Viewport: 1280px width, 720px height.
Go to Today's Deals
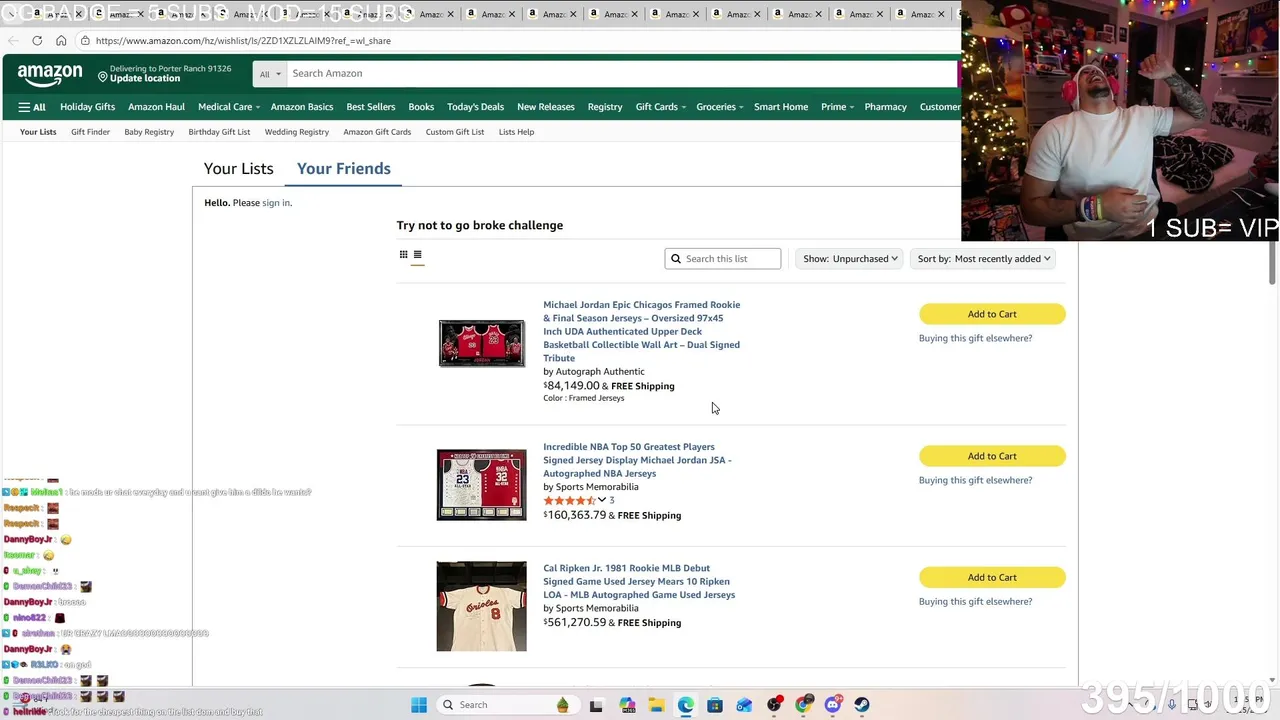[x=476, y=107]
